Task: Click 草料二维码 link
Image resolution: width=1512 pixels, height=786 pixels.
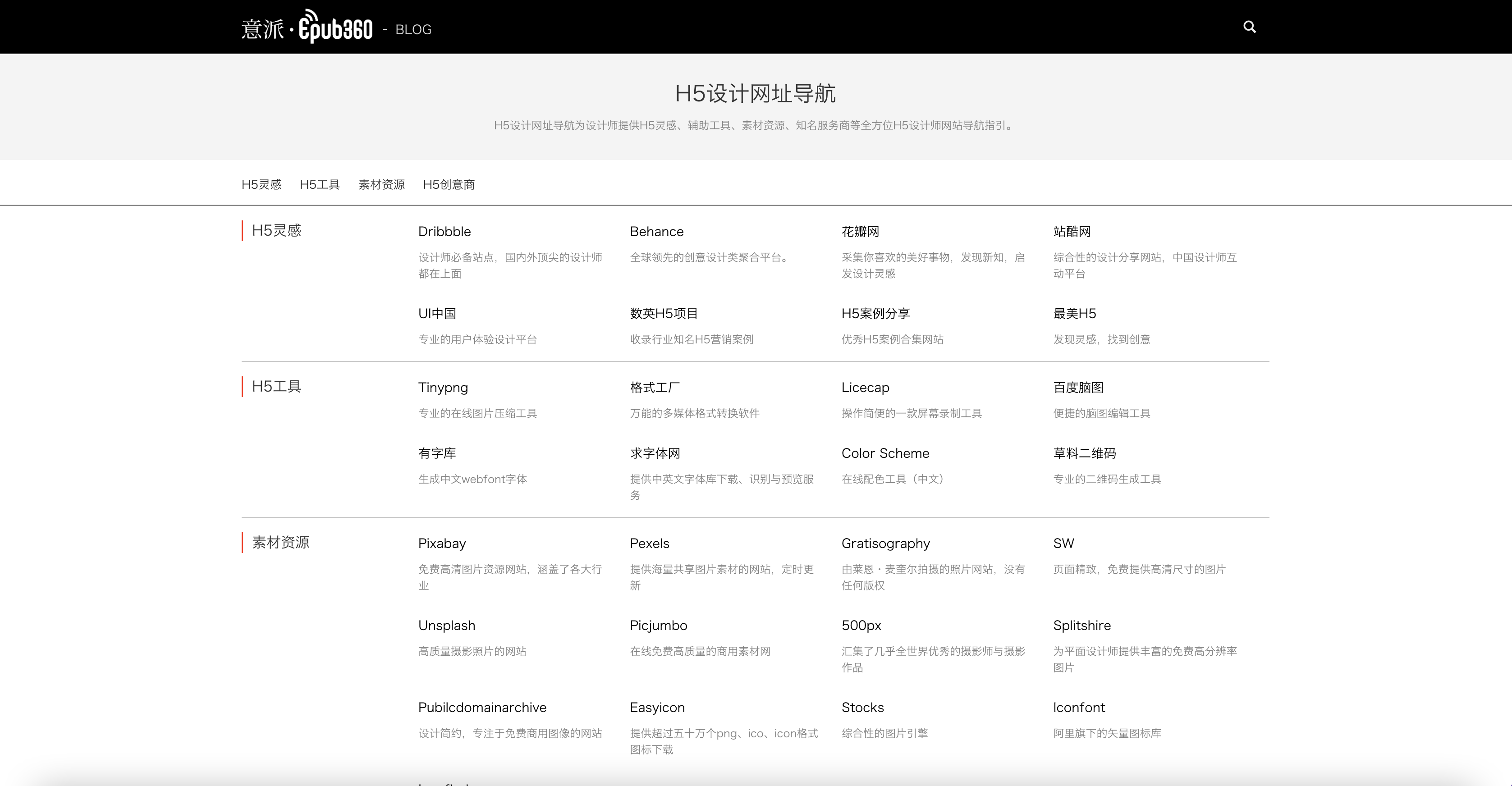Action: pyautogui.click(x=1084, y=453)
